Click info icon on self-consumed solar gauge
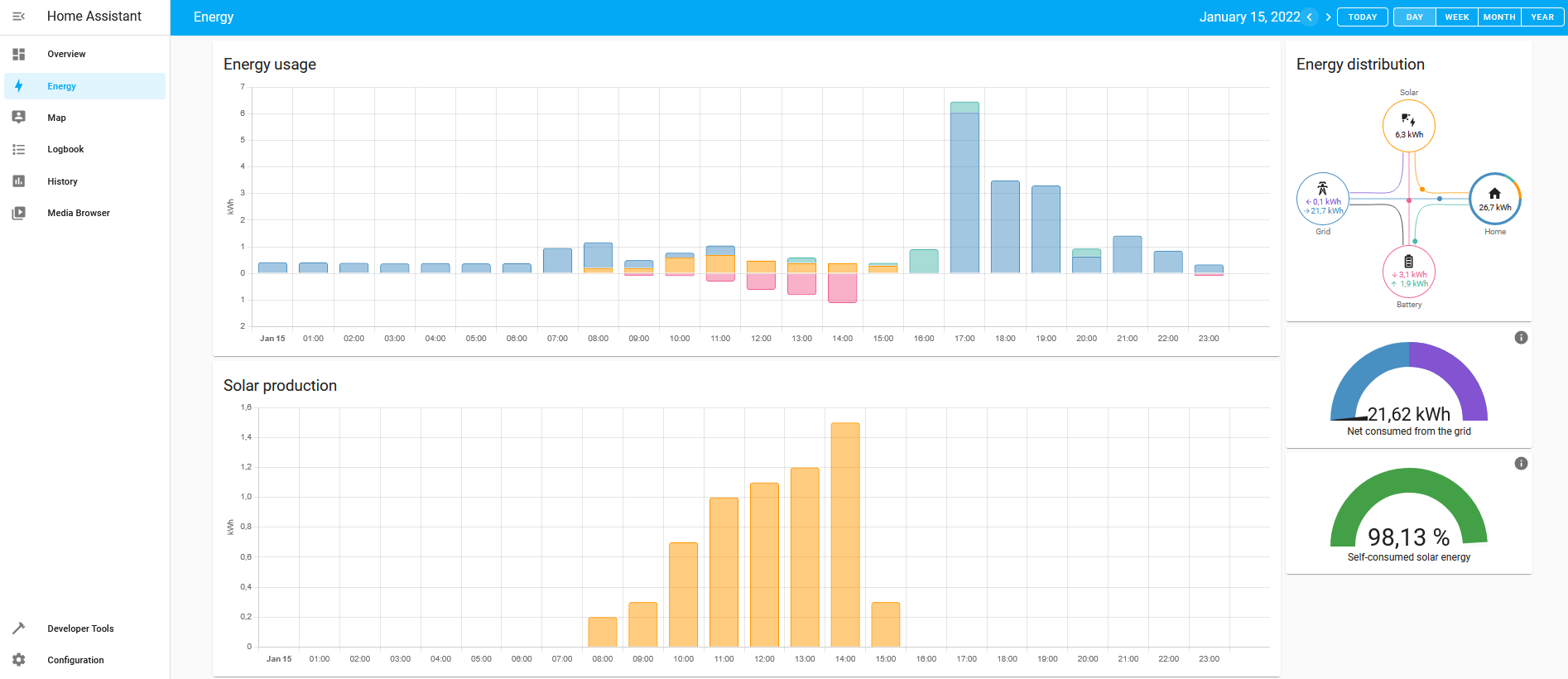Image resolution: width=1568 pixels, height=679 pixels. (x=1521, y=464)
